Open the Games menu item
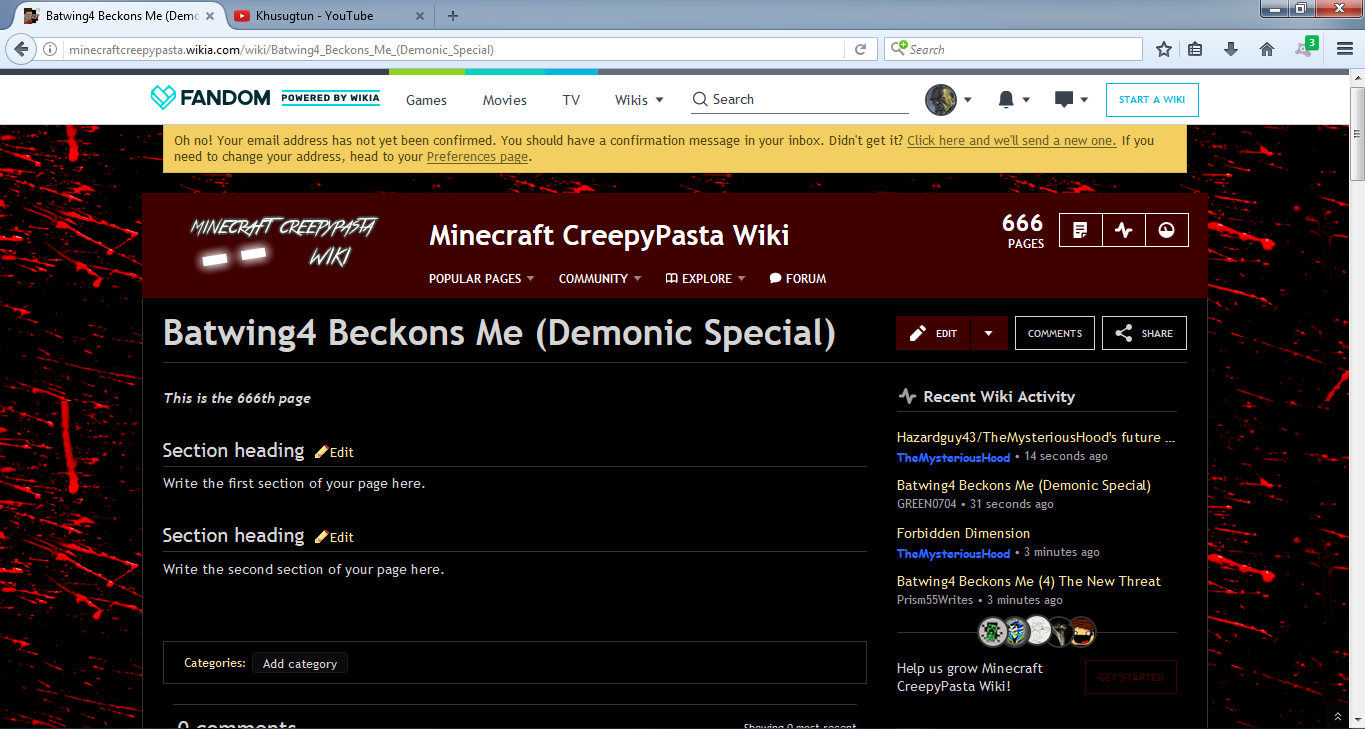The height and width of the screenshot is (729, 1365). pos(426,100)
